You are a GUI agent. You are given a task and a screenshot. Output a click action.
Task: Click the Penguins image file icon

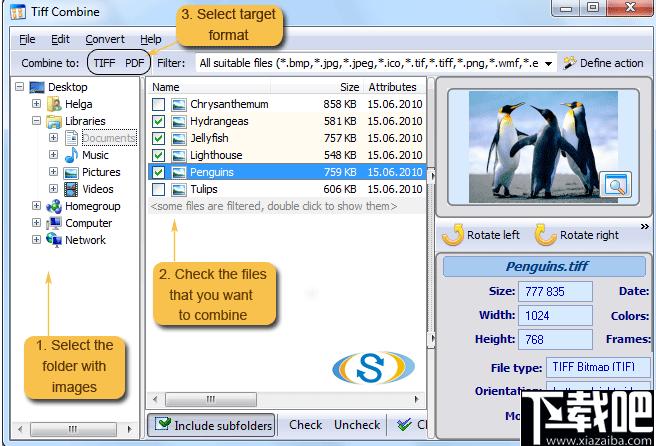[179, 172]
